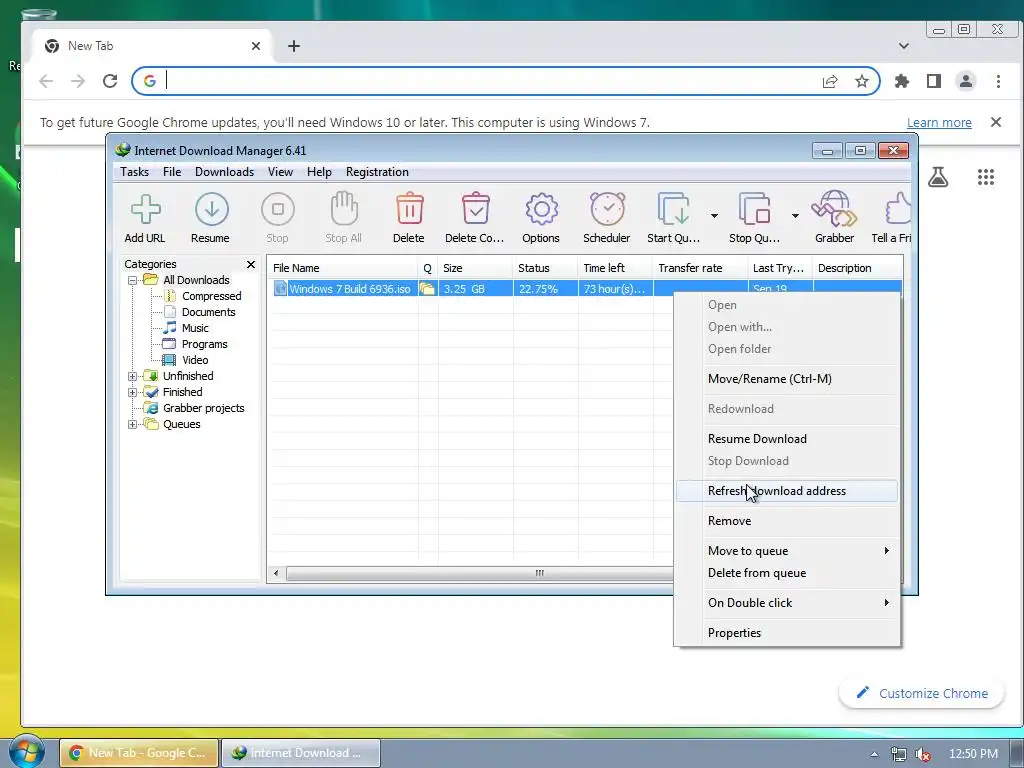Image resolution: width=1024 pixels, height=768 pixels.
Task: Expand the Finished category node
Action: (x=133, y=392)
